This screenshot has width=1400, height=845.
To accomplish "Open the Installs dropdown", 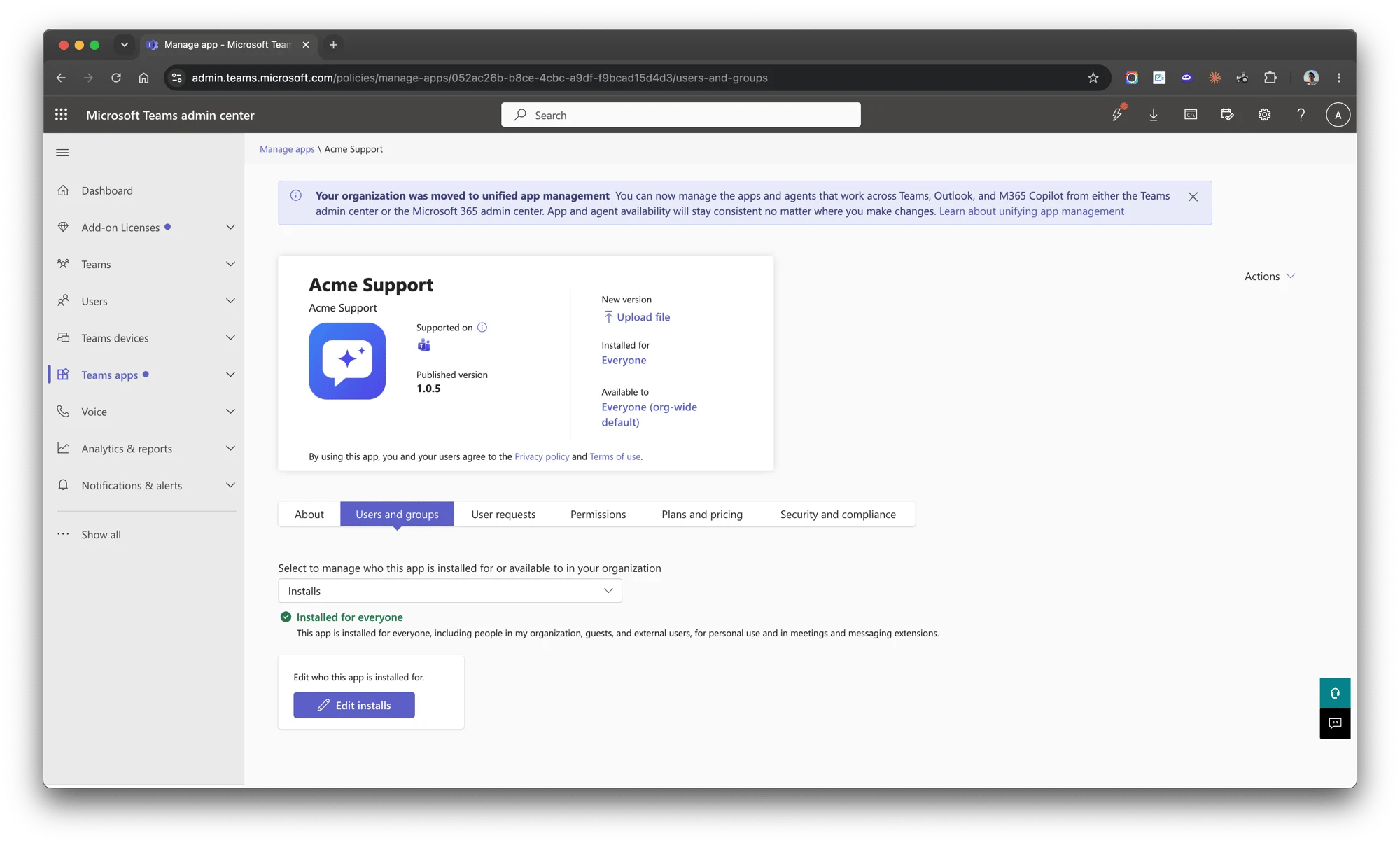I will coord(450,591).
